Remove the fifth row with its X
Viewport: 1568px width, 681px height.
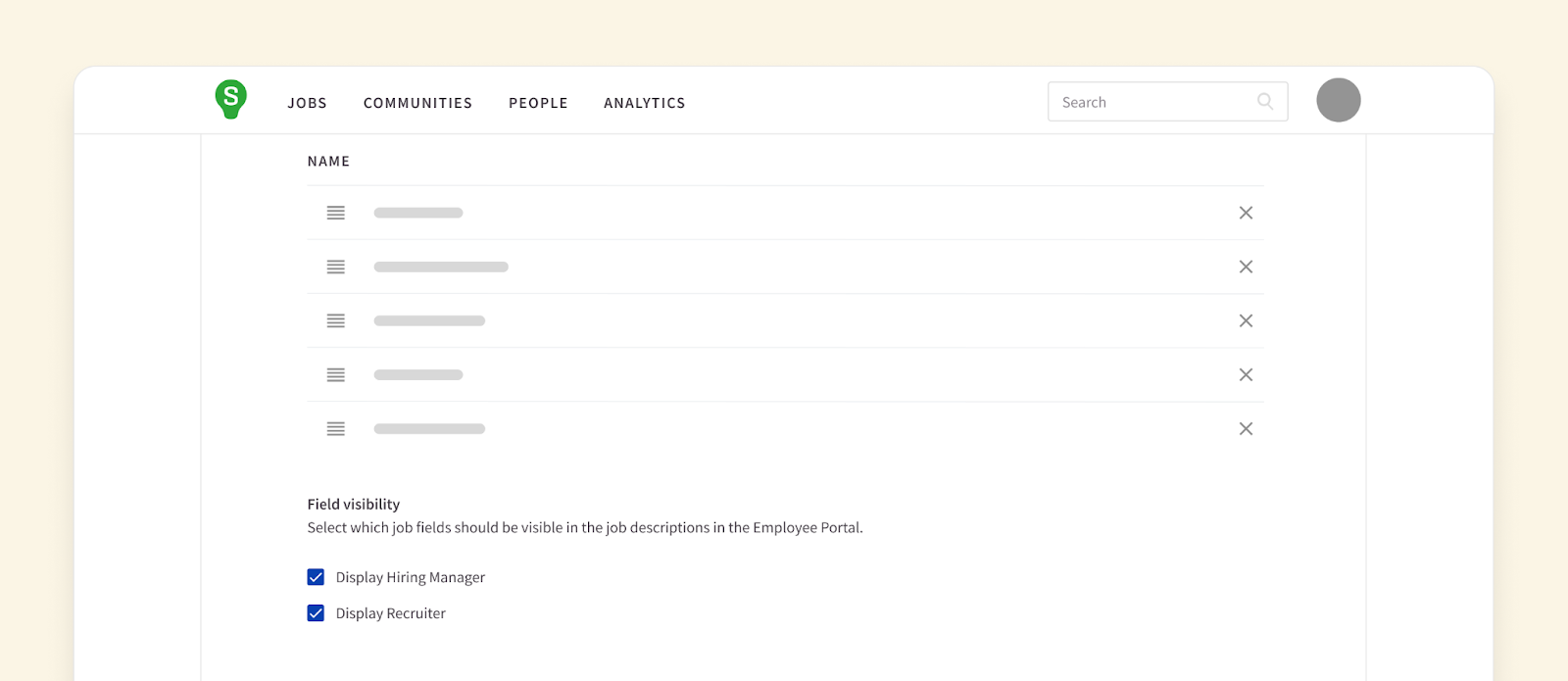coord(1246,428)
